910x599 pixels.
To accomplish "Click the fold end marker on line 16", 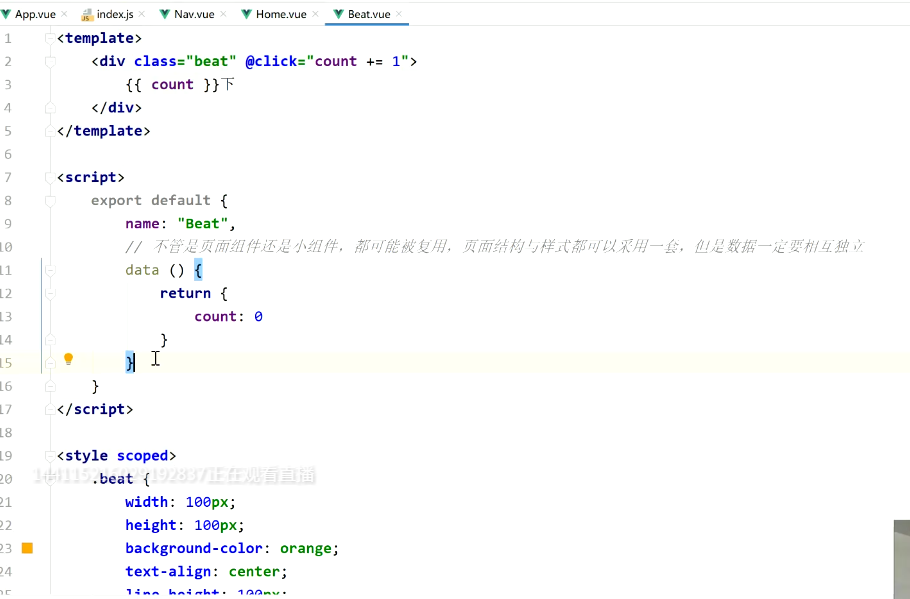I will click(50, 387).
